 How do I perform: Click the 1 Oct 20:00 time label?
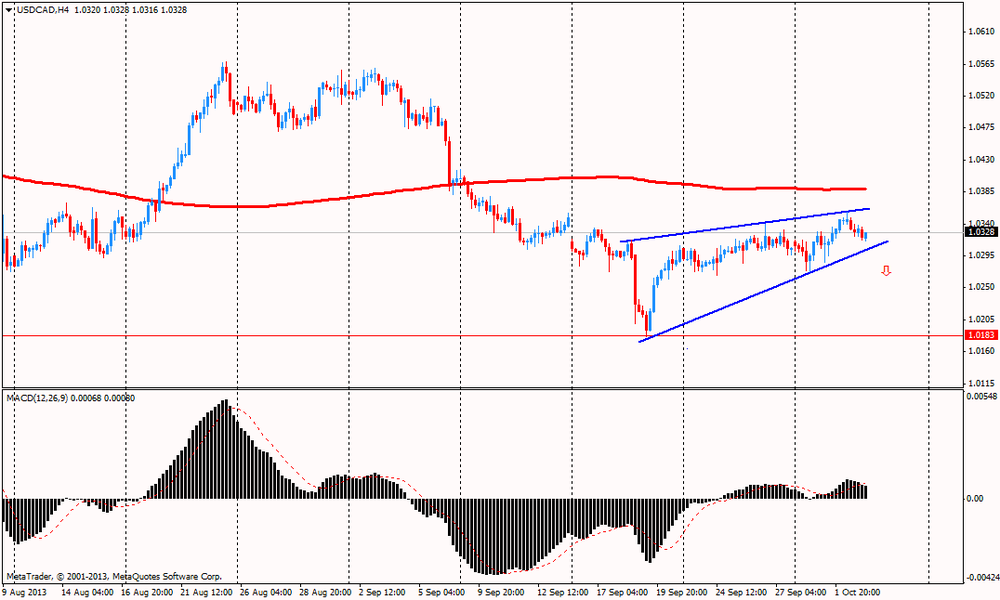coord(858,592)
